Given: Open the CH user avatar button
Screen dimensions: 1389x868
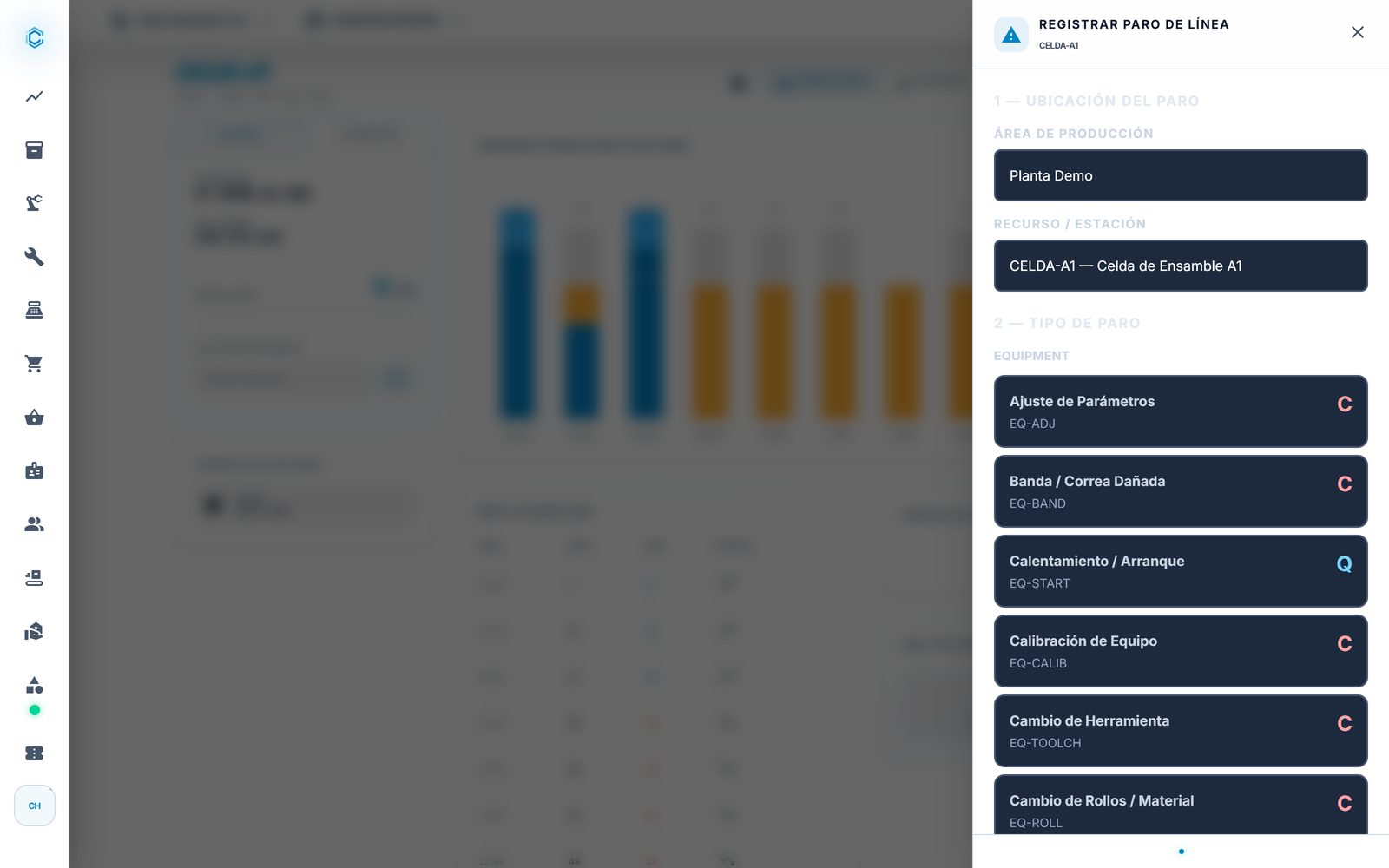Looking at the screenshot, I should pyautogui.click(x=35, y=806).
